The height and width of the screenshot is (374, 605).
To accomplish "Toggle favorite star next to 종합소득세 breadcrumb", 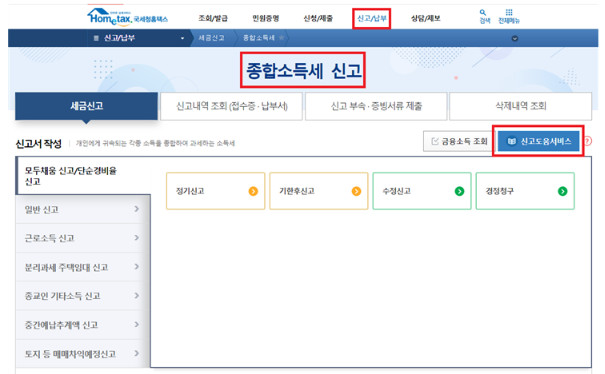I will coord(282,38).
